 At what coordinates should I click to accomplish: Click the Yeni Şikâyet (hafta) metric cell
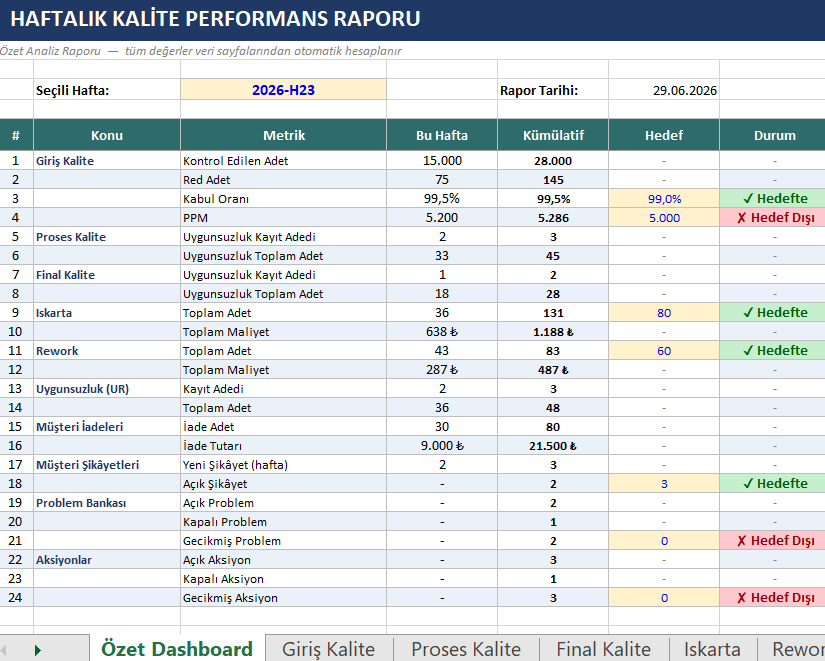pos(284,465)
